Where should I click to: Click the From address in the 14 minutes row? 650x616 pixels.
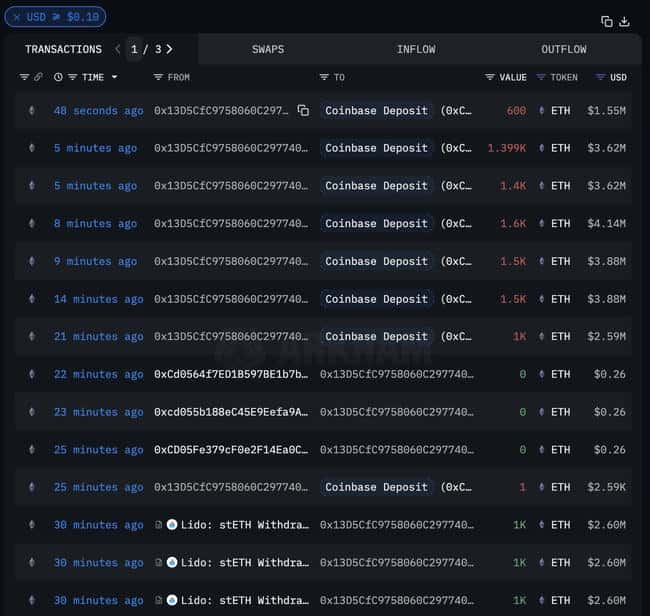tap(231, 299)
